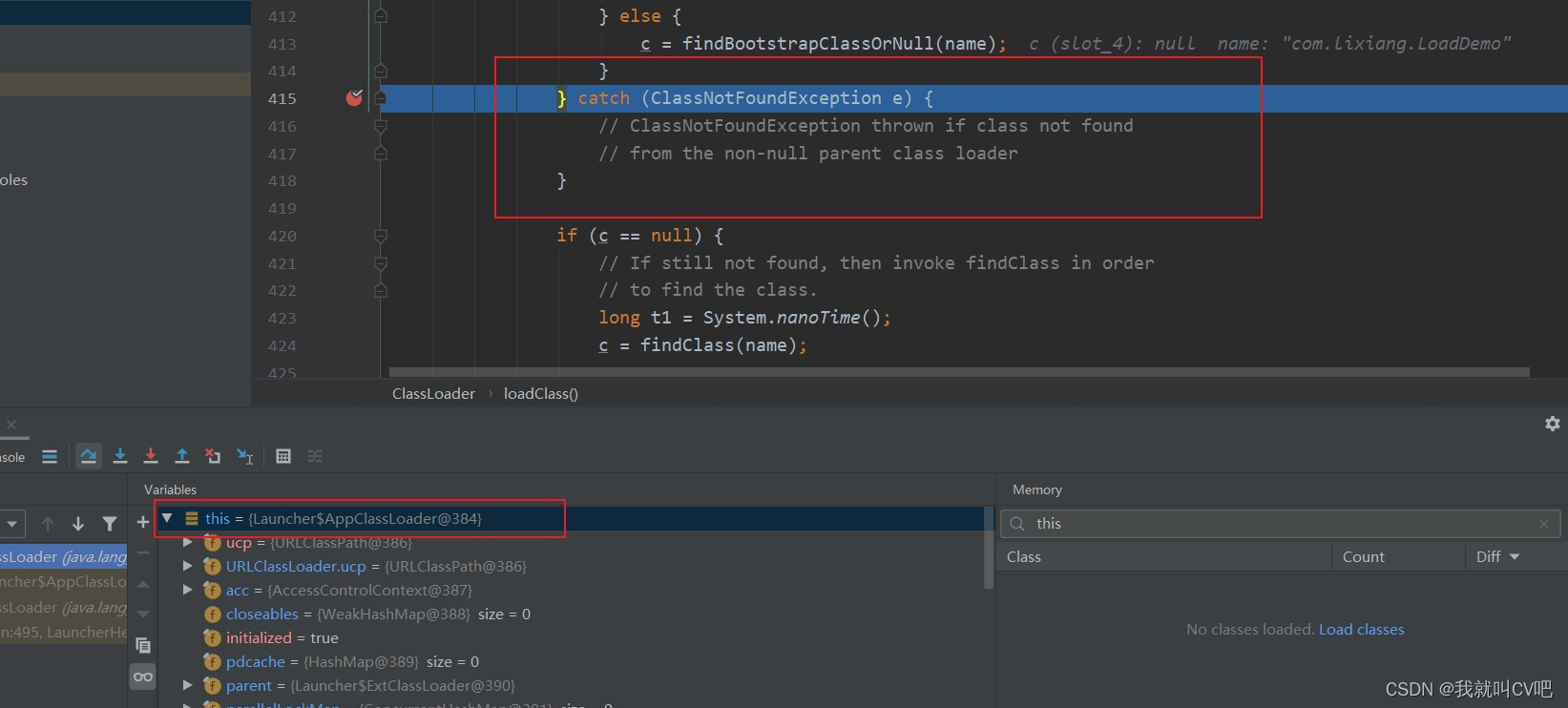This screenshot has width=1568, height=708.
Task: Click the Force Step Into icon
Action: point(151,456)
